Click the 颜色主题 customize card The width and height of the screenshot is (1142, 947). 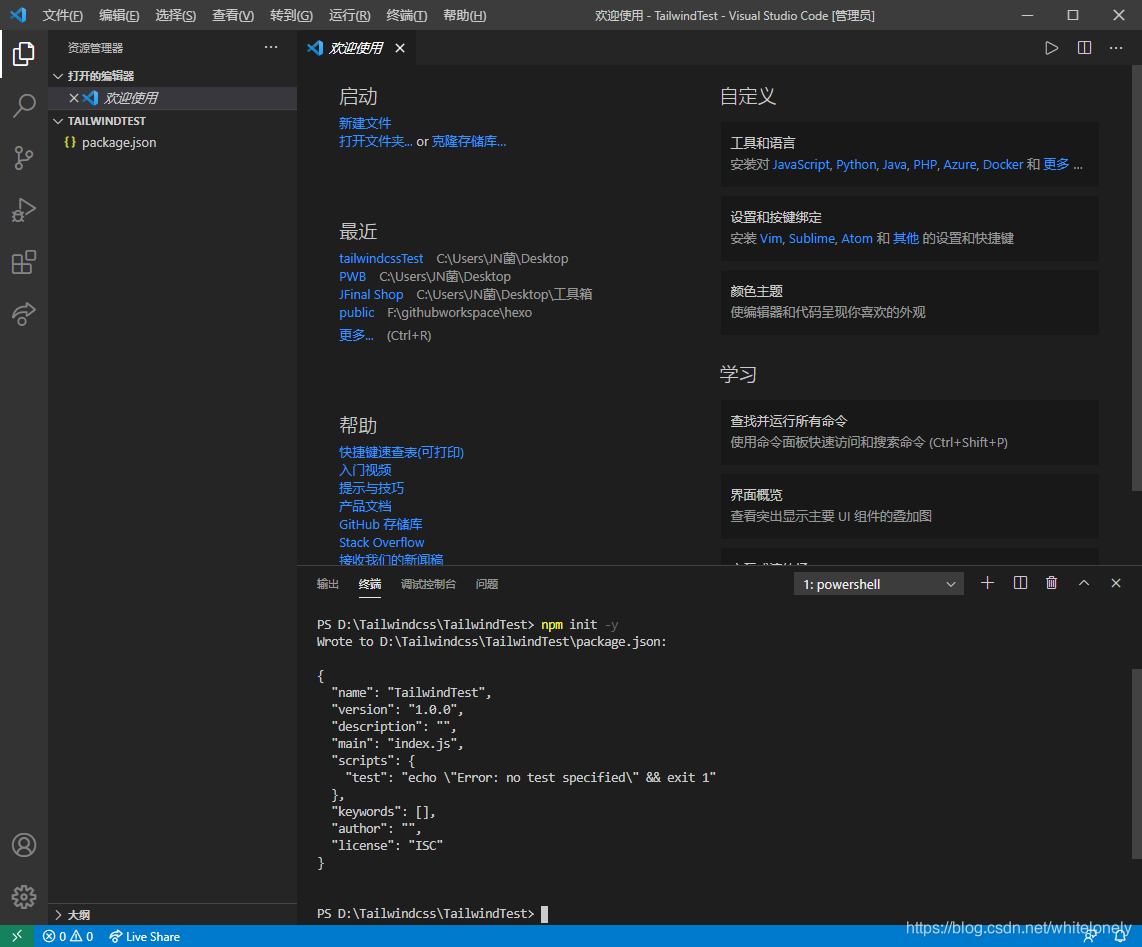pos(910,302)
